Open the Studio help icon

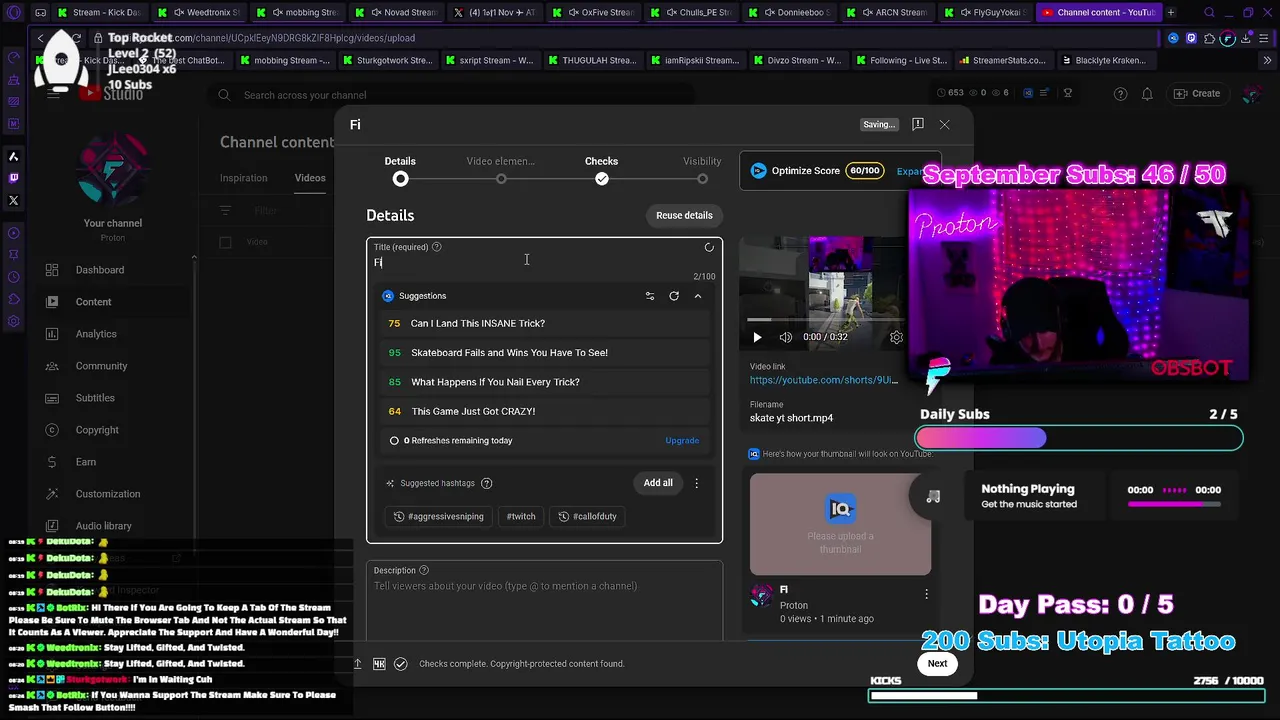1120,94
